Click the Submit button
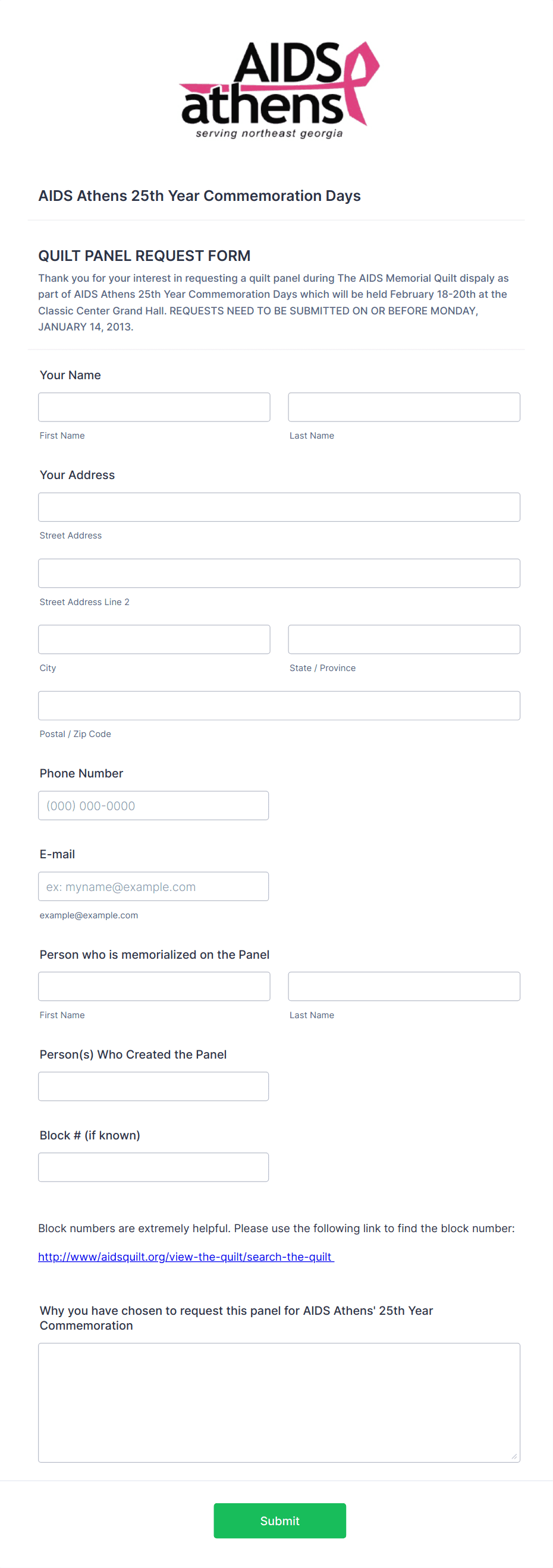 click(279, 1520)
